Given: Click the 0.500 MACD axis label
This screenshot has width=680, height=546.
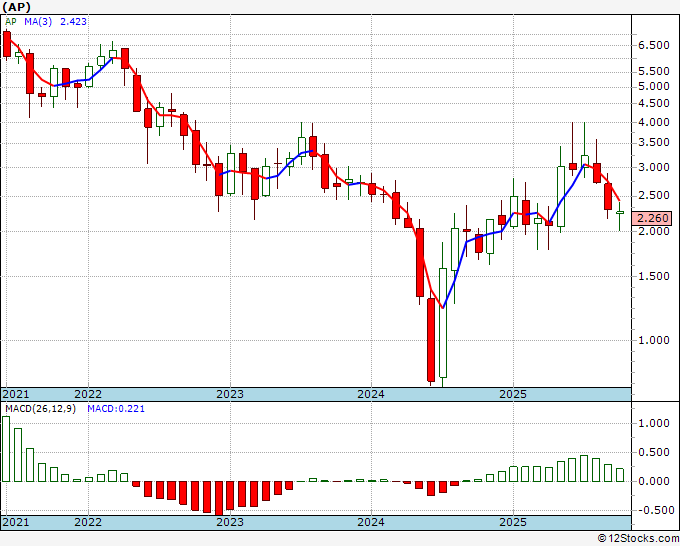Looking at the screenshot, I should click(654, 453).
